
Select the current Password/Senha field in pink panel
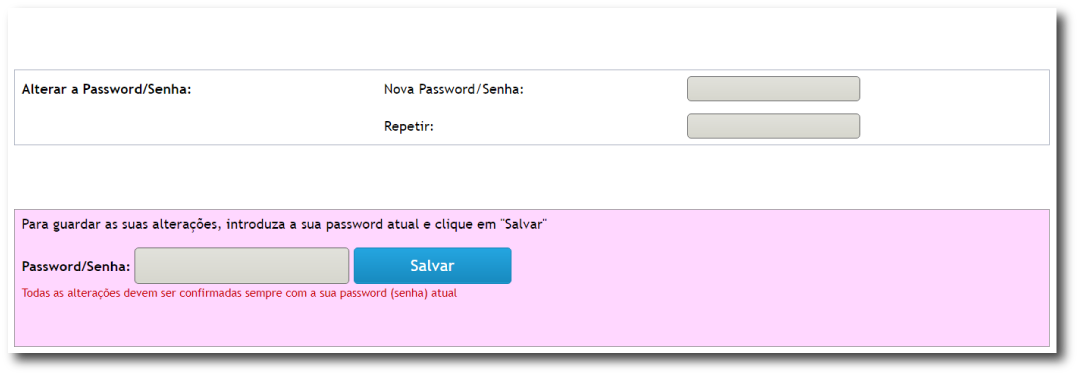[242, 266]
